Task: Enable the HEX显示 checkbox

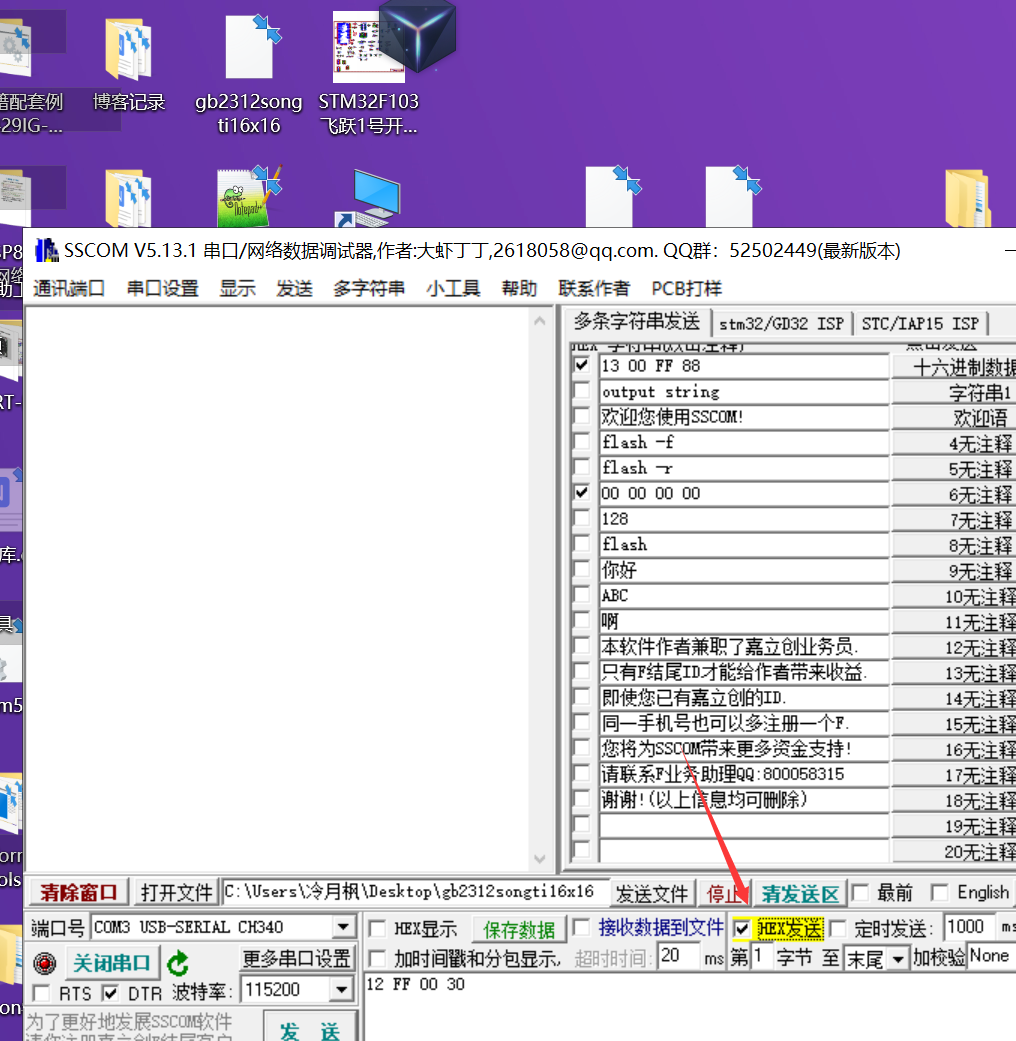Action: (x=377, y=928)
